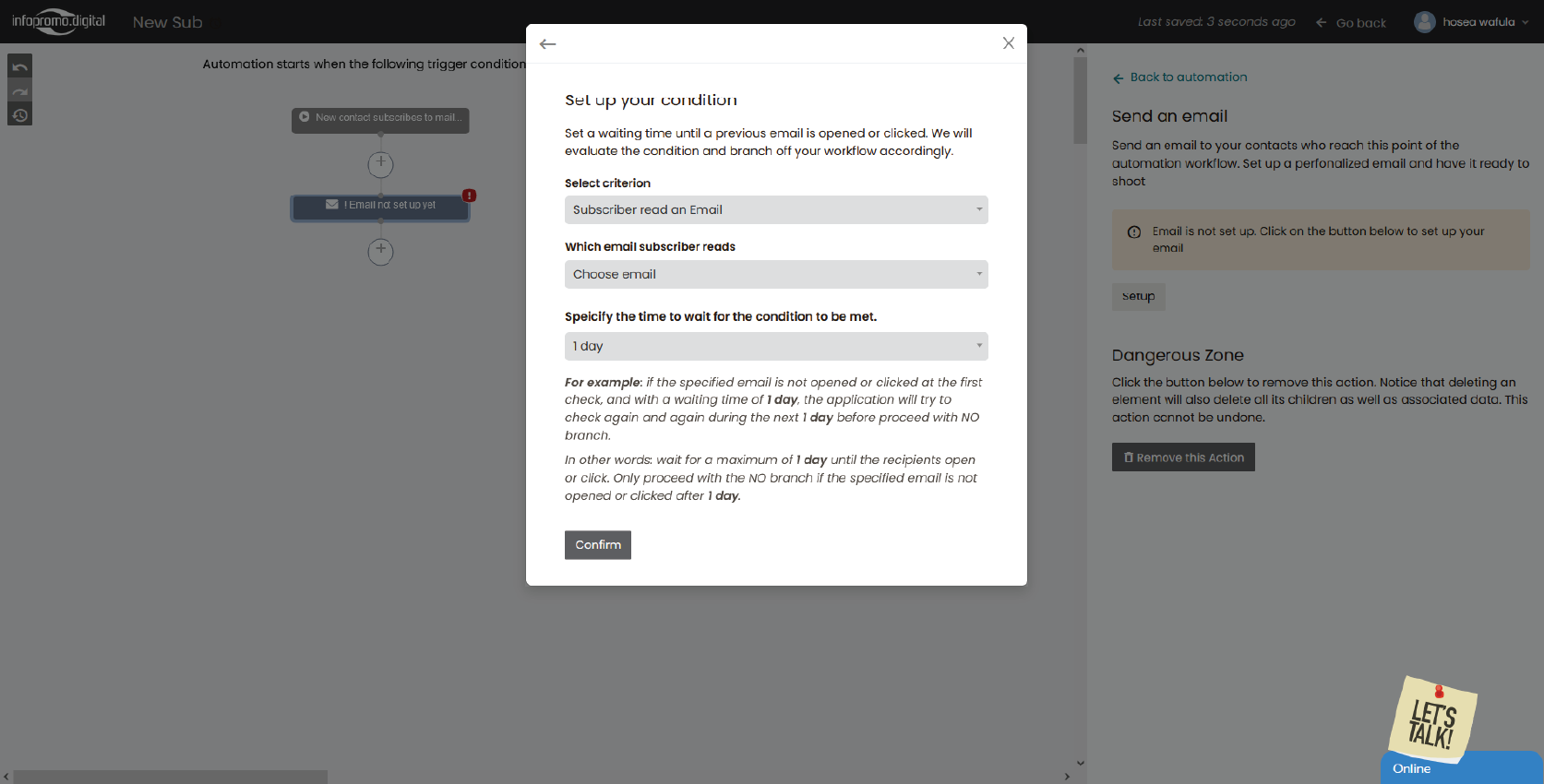Screen dimensions: 1544x784
Task: Add step using plus below email node
Action: tap(380, 251)
